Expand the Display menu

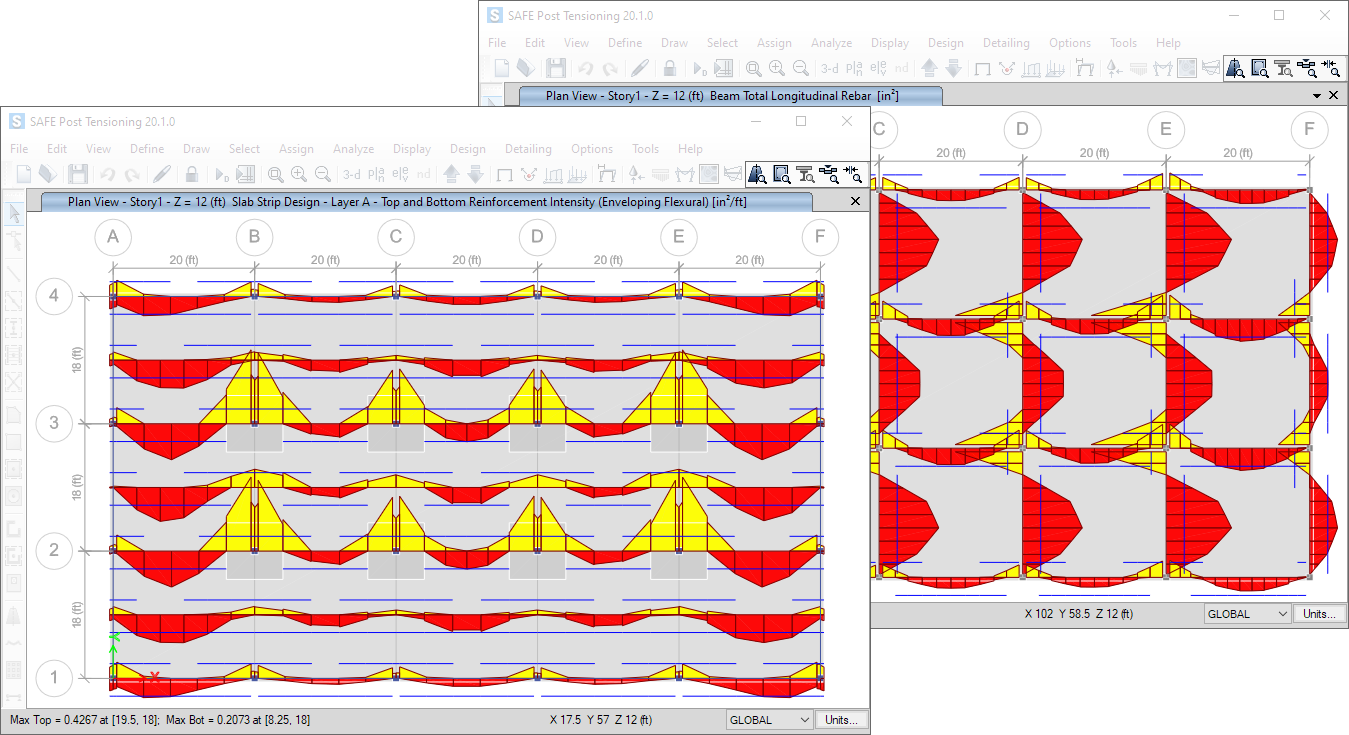[411, 148]
